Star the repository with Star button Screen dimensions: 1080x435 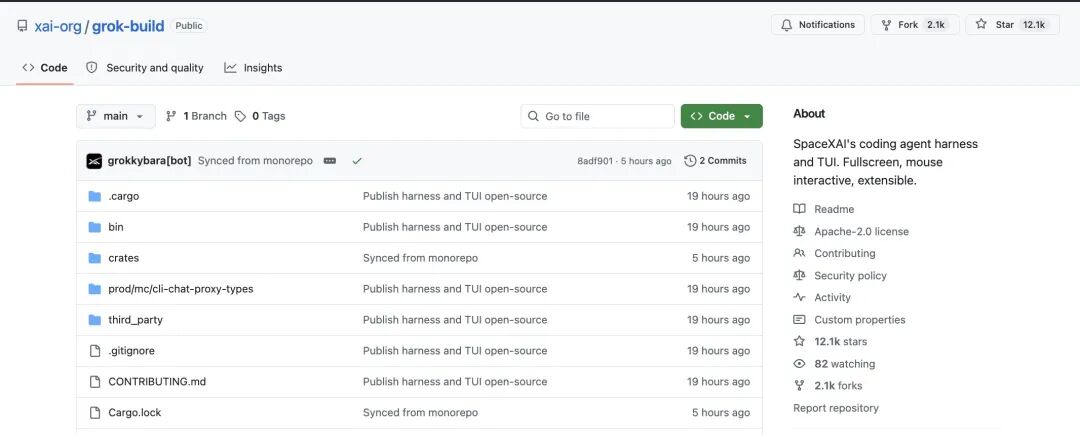click(1012, 25)
